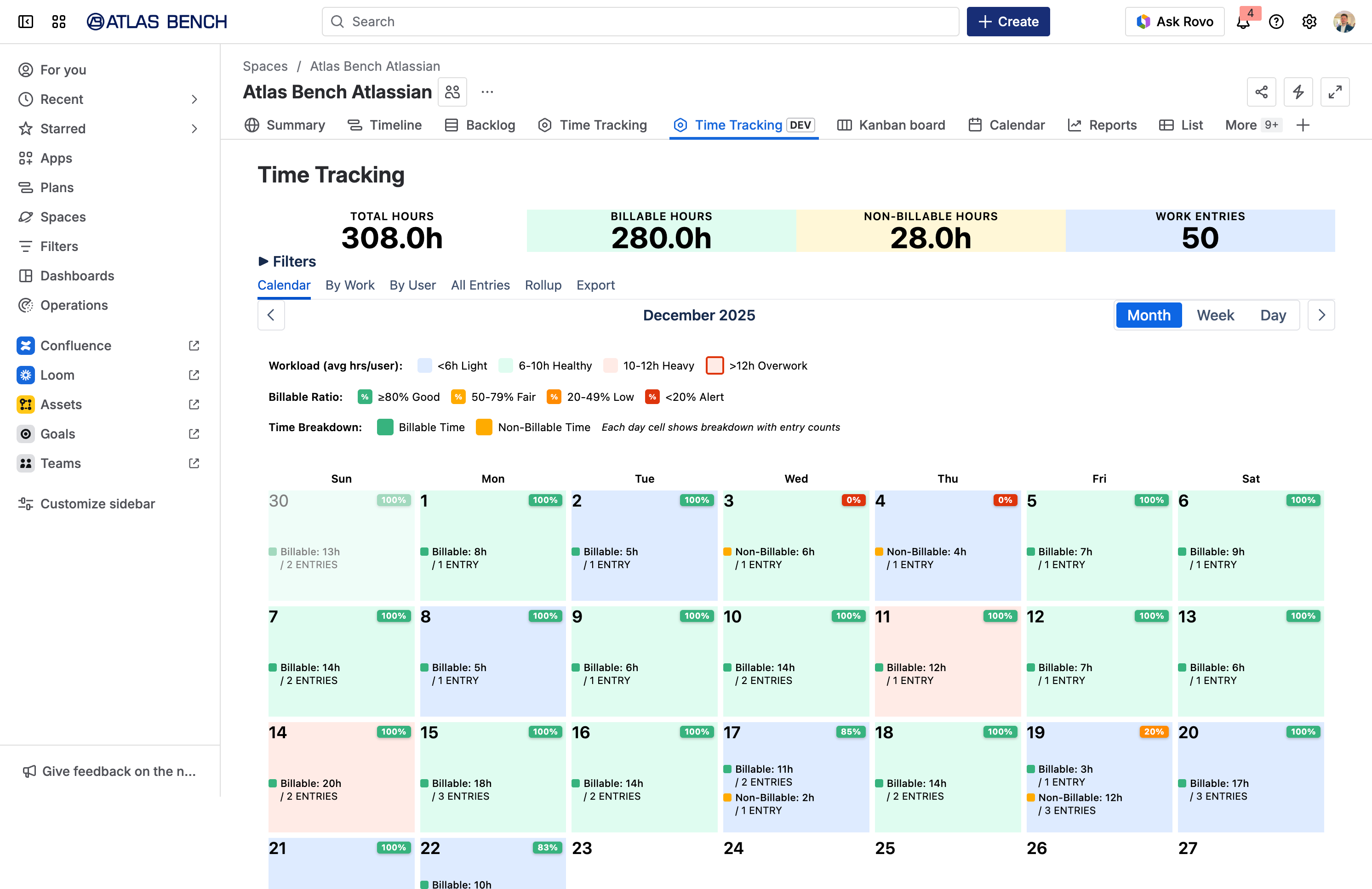Image resolution: width=1372 pixels, height=889 pixels.
Task: Open notifications bell with 4 badge
Action: pos(1243,22)
